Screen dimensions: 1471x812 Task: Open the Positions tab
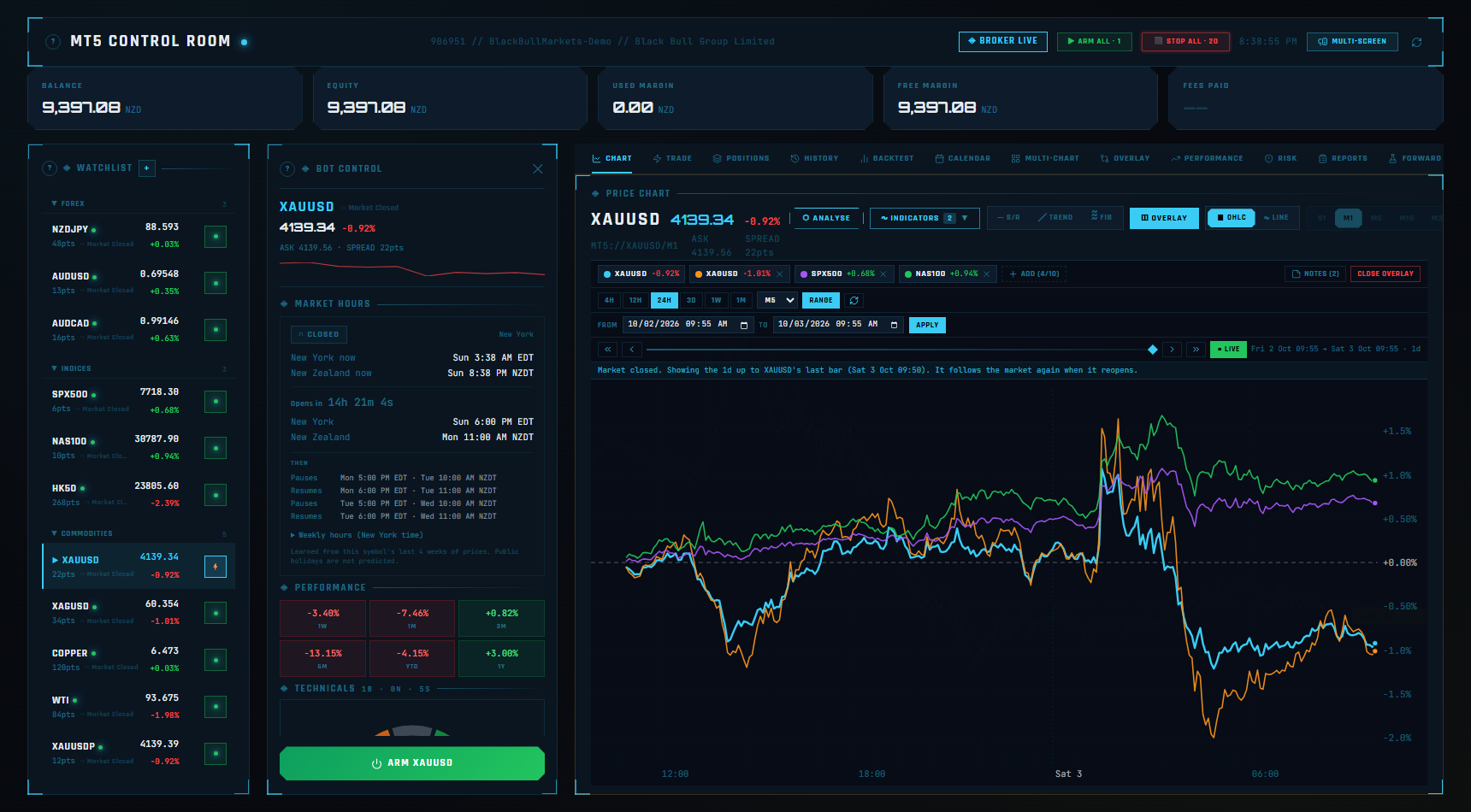[741, 158]
